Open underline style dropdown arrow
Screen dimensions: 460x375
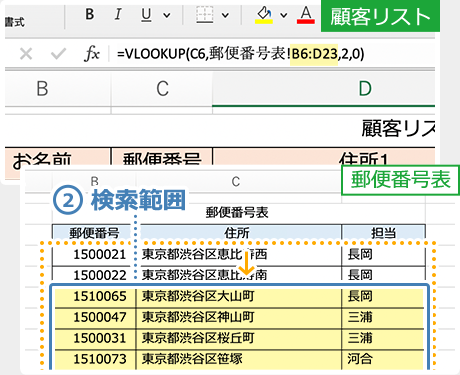pyautogui.click(x=167, y=15)
